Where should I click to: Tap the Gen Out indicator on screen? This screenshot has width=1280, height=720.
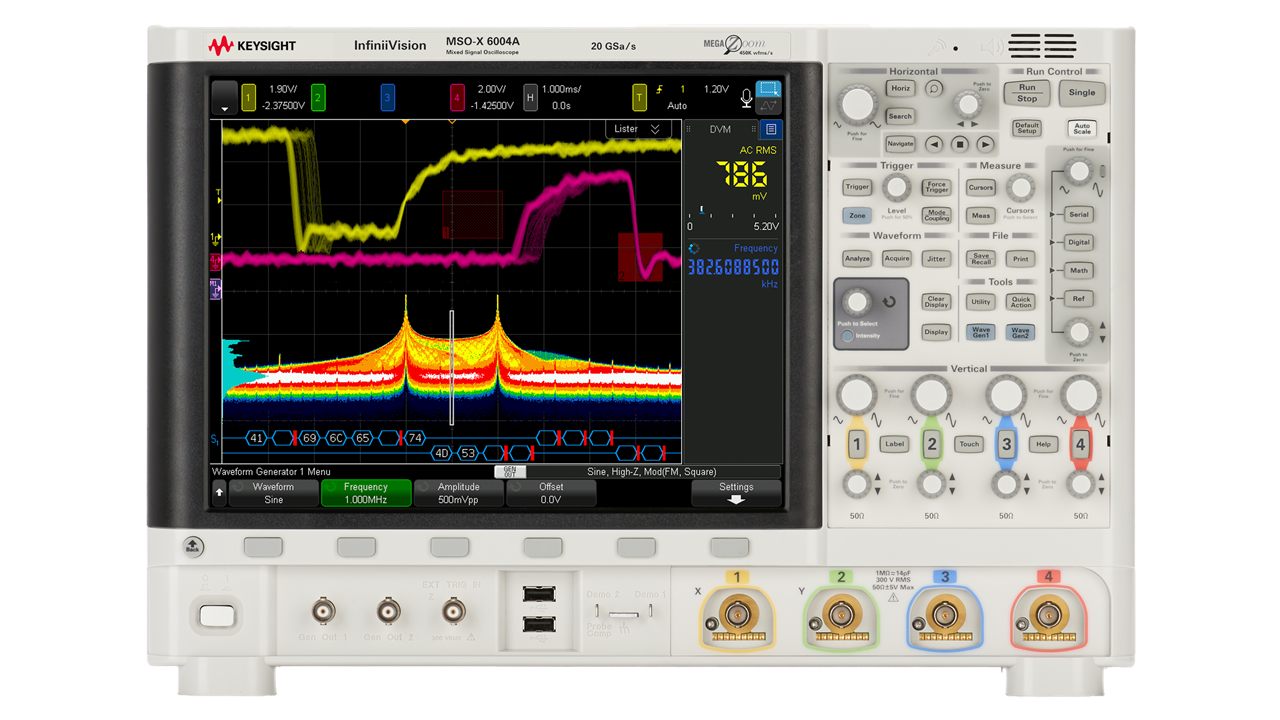[509, 471]
